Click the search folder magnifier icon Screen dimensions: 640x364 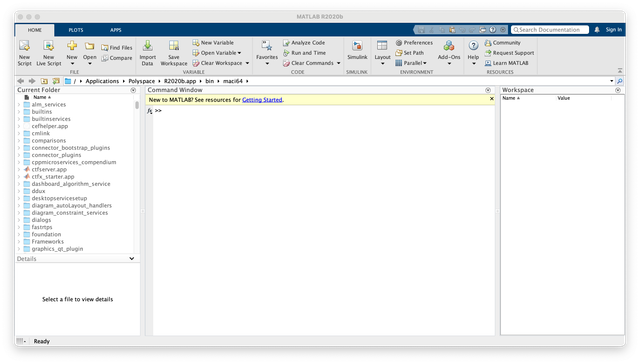pyautogui.click(x=620, y=81)
